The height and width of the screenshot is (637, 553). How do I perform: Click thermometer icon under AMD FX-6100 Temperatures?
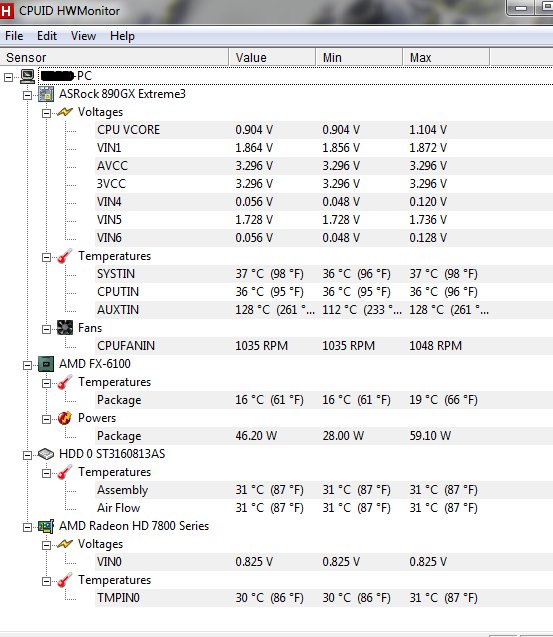(x=65, y=382)
